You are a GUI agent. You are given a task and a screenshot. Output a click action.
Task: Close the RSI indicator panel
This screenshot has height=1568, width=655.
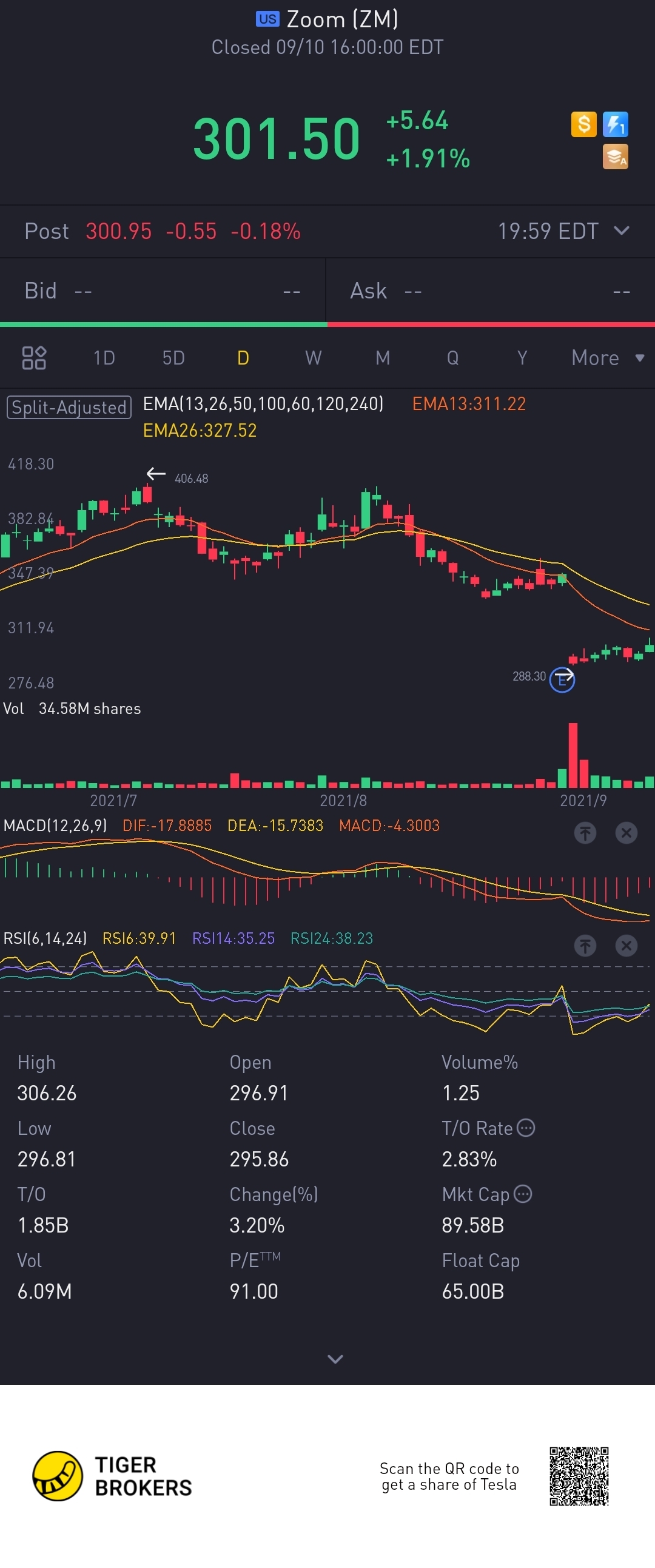click(x=626, y=945)
